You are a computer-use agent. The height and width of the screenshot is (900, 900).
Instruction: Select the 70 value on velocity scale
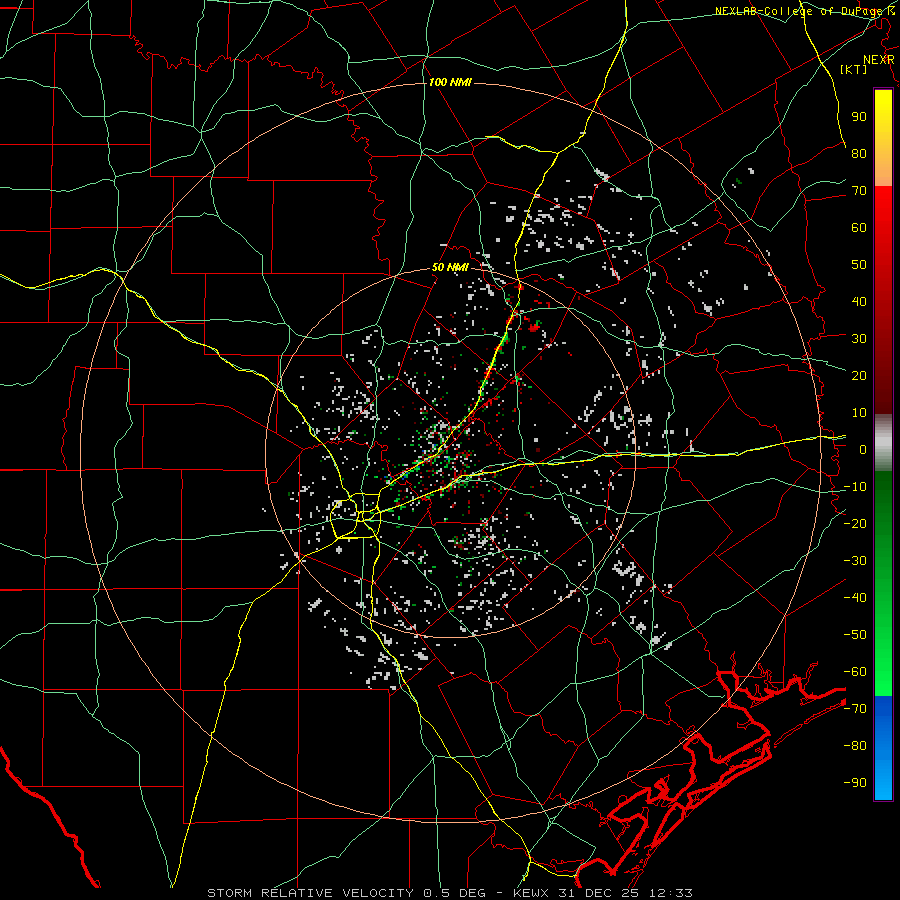pyautogui.click(x=859, y=191)
